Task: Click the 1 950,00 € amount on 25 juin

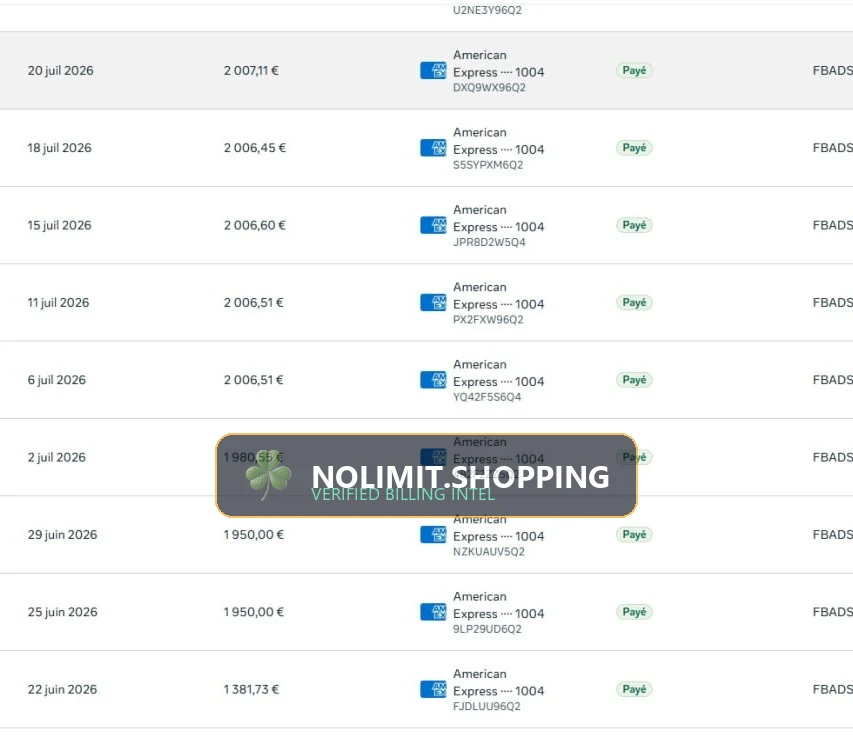Action: [x=254, y=612]
